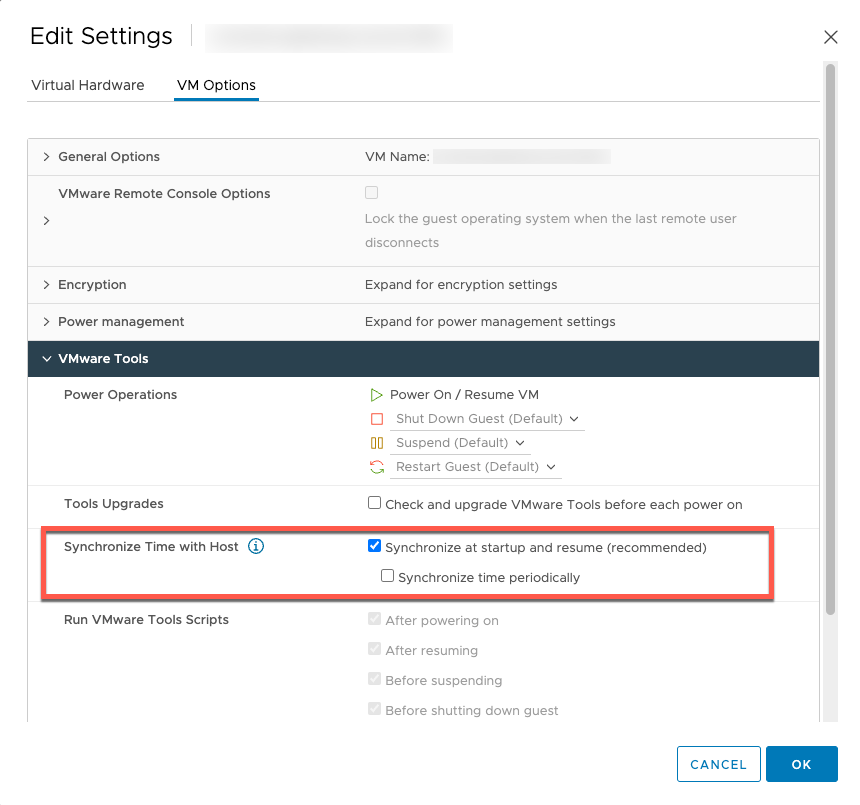The width and height of the screenshot is (860, 805).
Task: Click the collapse chevron beside VMware Tools
Action: (46, 358)
